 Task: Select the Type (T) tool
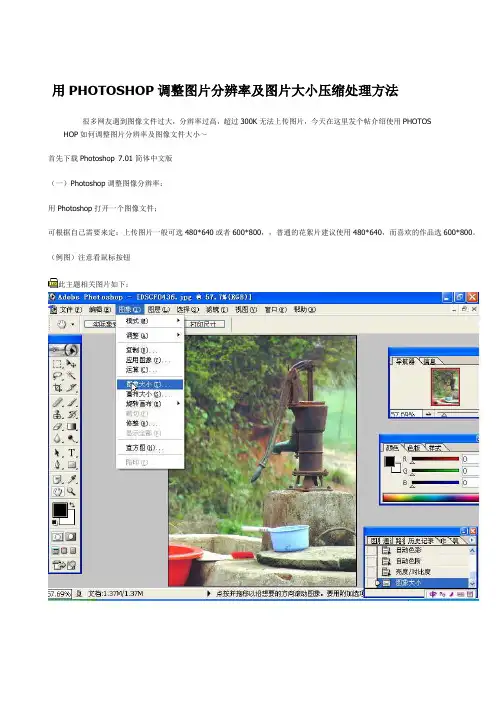[72, 453]
